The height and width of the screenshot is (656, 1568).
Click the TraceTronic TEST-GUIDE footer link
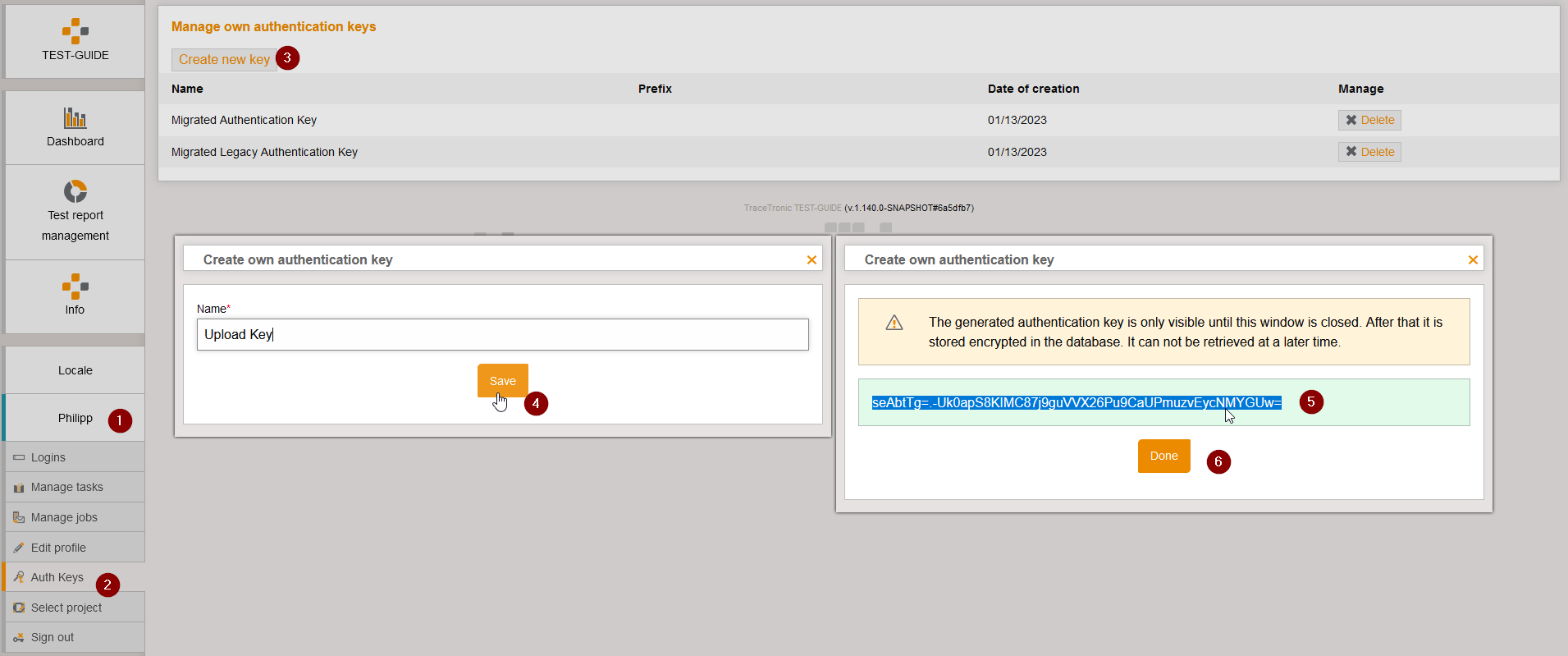coord(793,208)
